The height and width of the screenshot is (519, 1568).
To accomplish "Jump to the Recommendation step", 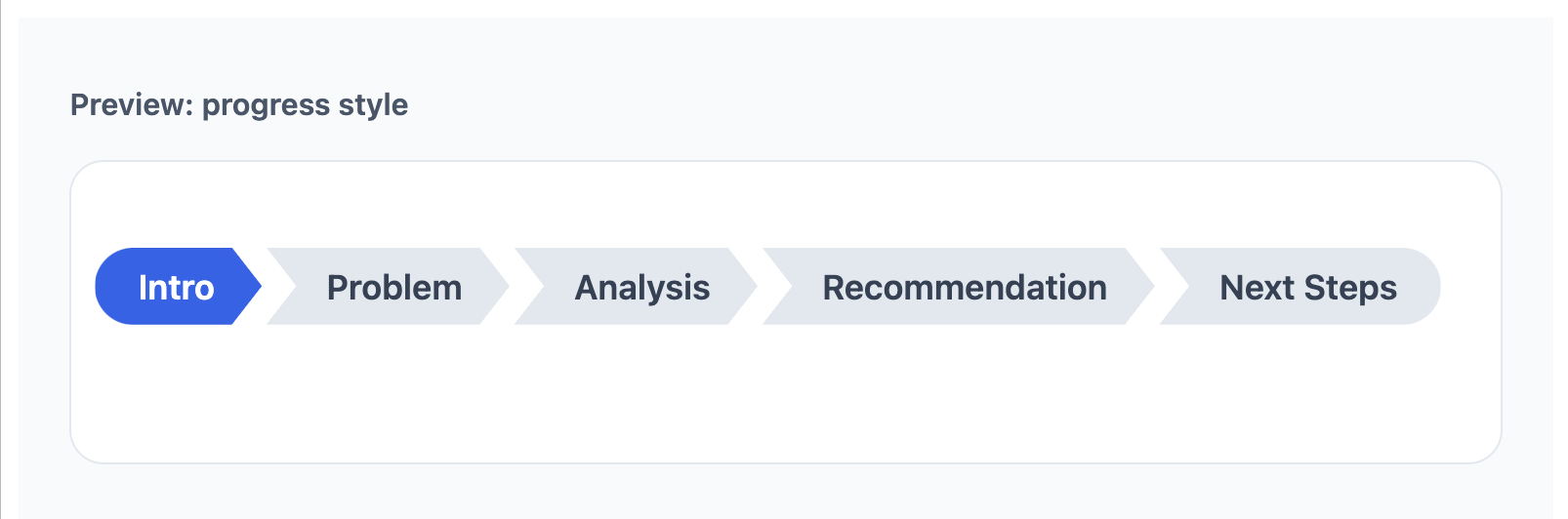I will tap(964, 287).
